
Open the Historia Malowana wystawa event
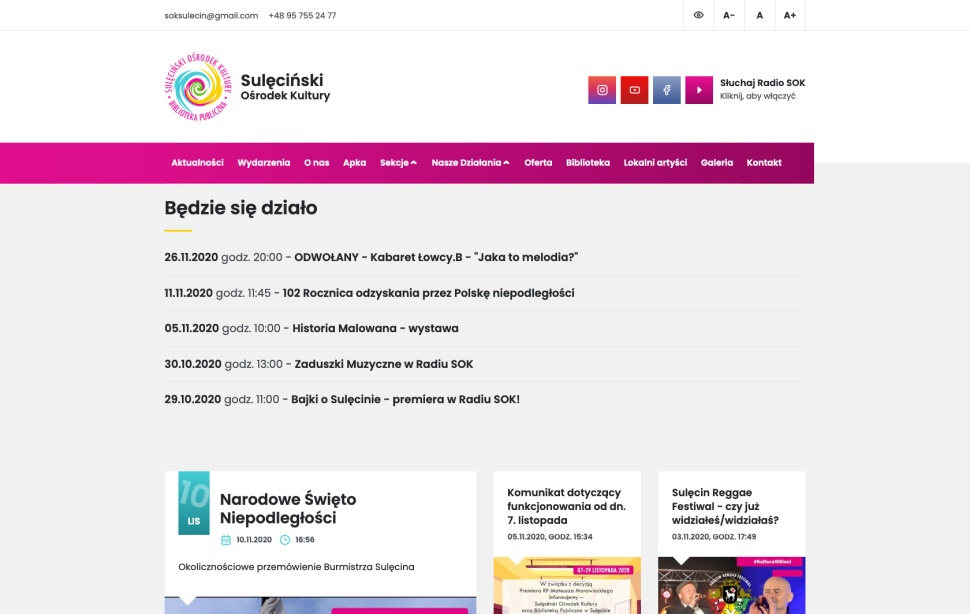(x=375, y=327)
